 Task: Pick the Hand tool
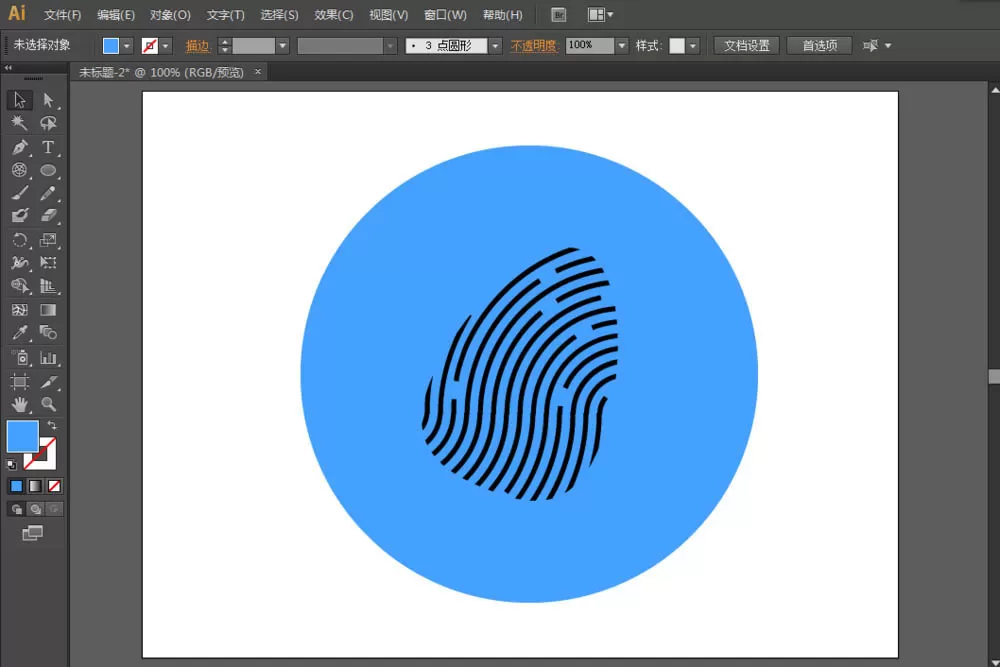click(19, 404)
